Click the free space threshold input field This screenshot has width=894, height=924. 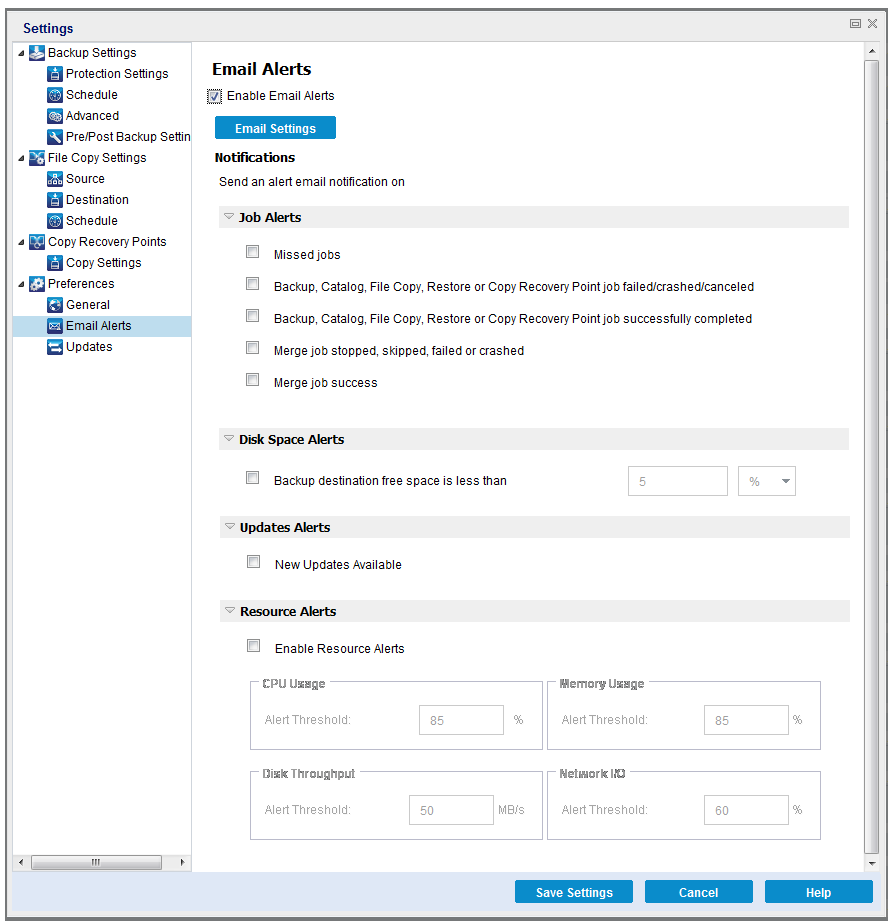click(678, 481)
